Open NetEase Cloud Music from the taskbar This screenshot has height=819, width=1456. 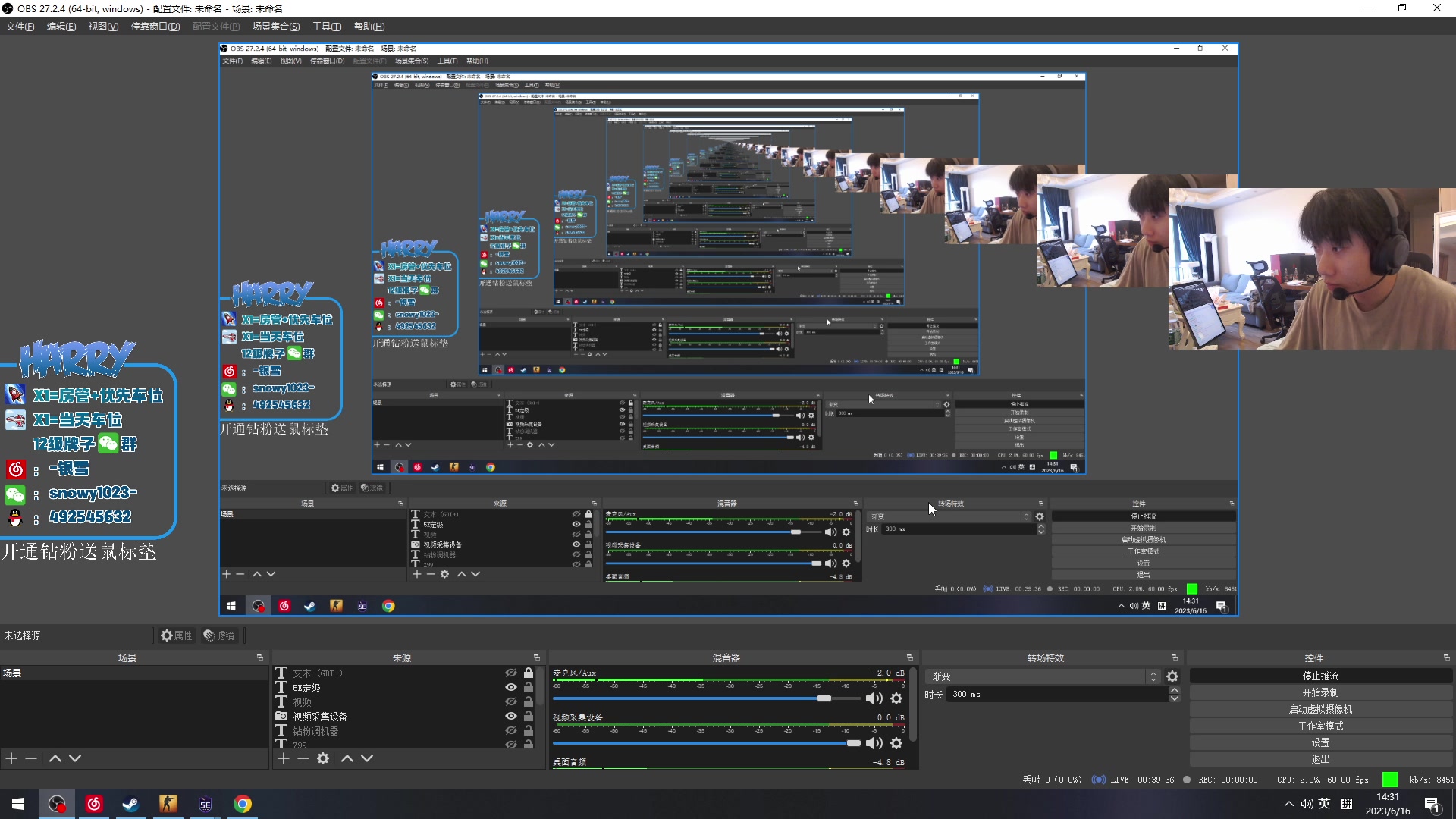click(93, 804)
